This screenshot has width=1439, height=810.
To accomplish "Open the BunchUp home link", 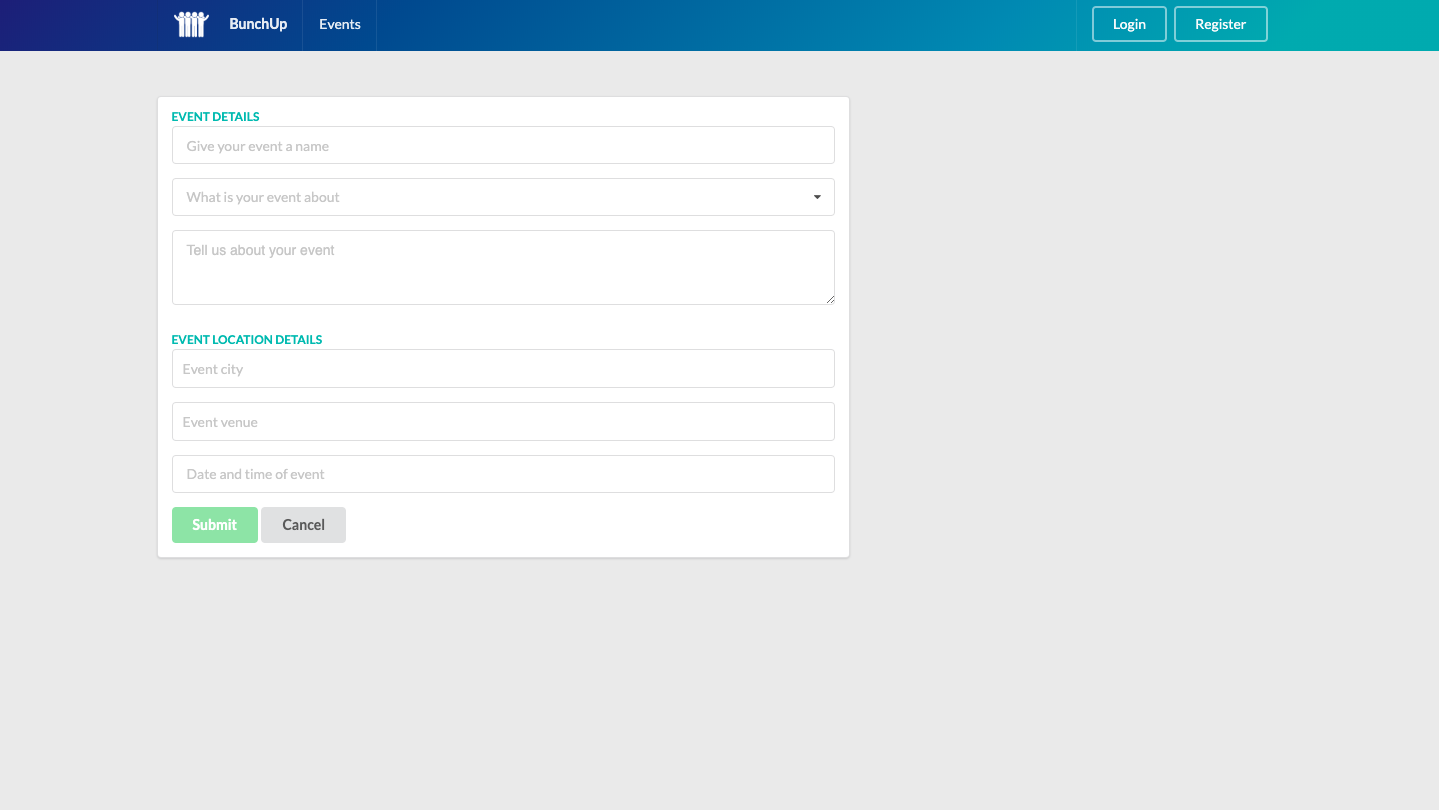I will (x=258, y=24).
